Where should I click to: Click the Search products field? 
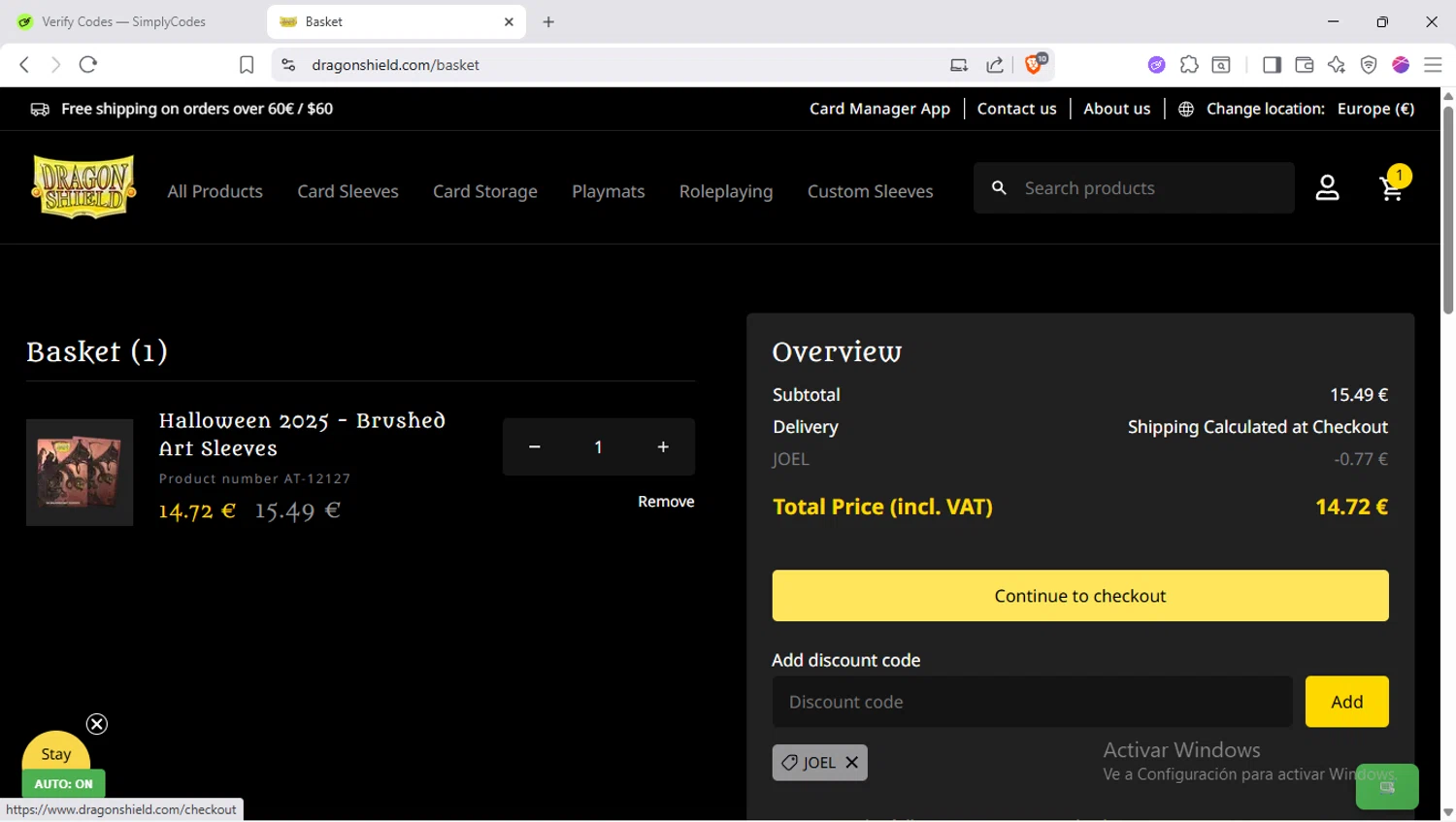1134,188
